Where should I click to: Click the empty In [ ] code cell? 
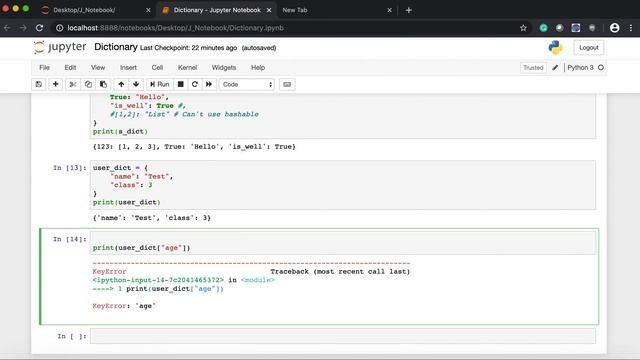pos(343,336)
